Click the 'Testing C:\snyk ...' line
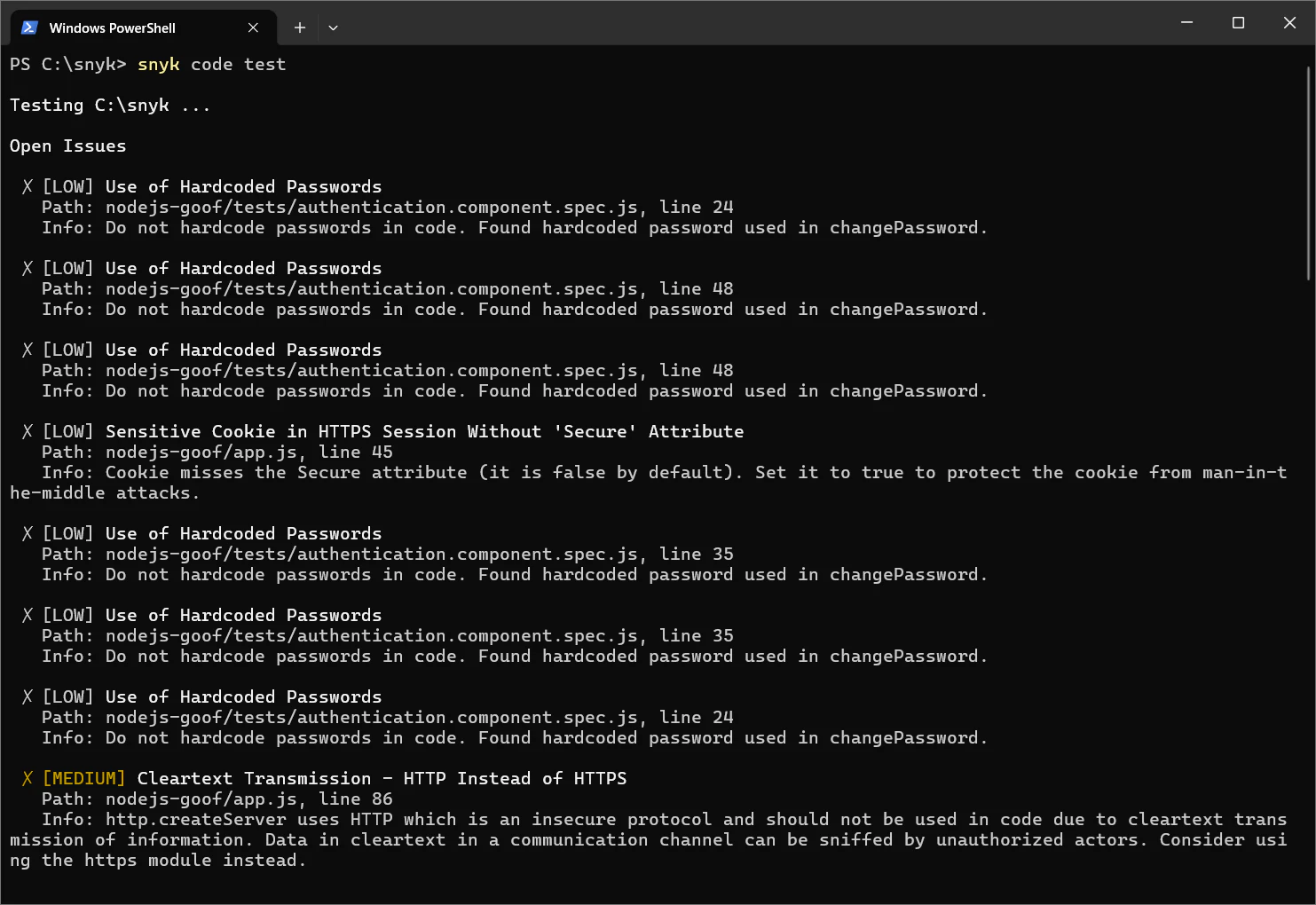The height and width of the screenshot is (905, 1316). click(x=110, y=106)
